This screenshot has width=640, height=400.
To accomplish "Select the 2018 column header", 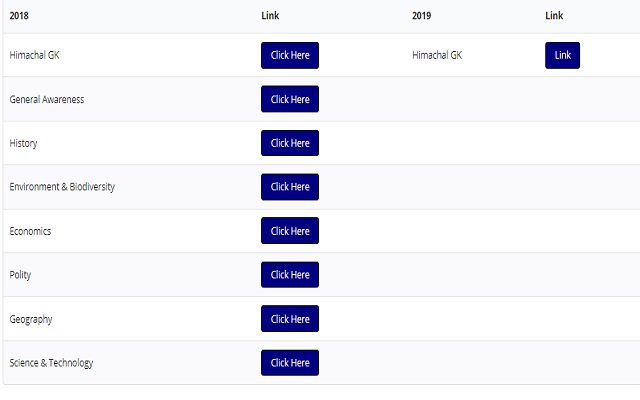I will click(19, 16).
